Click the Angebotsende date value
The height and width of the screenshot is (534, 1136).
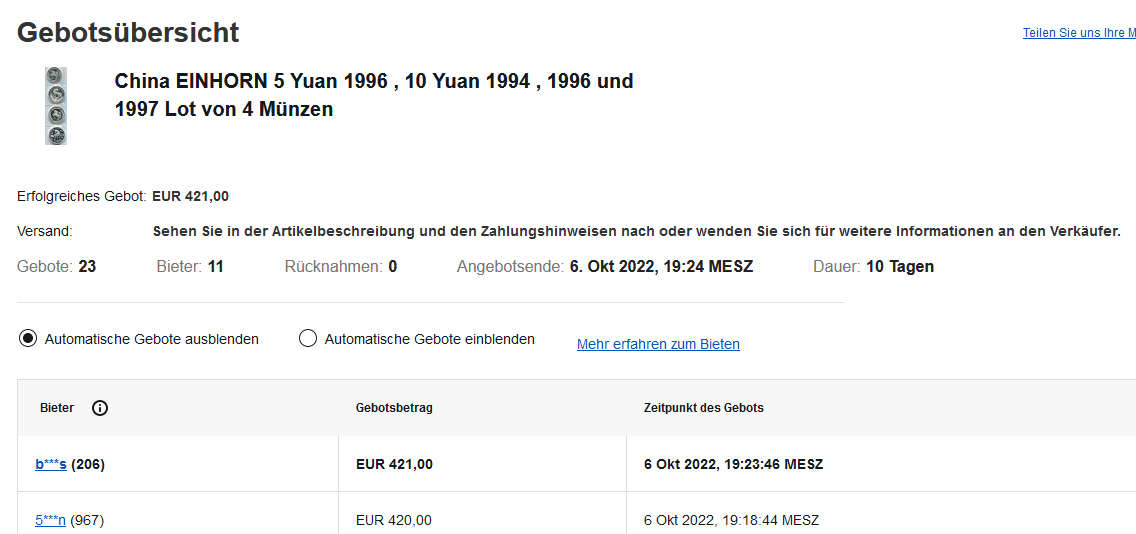point(661,267)
